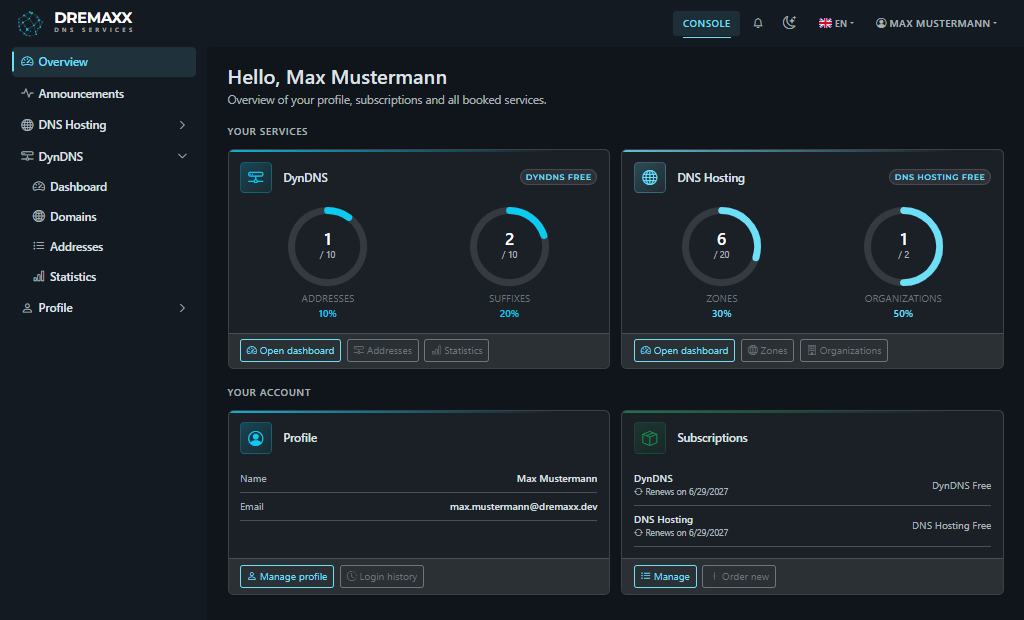Click the Zones button
1024x620 pixels.
[x=767, y=350]
